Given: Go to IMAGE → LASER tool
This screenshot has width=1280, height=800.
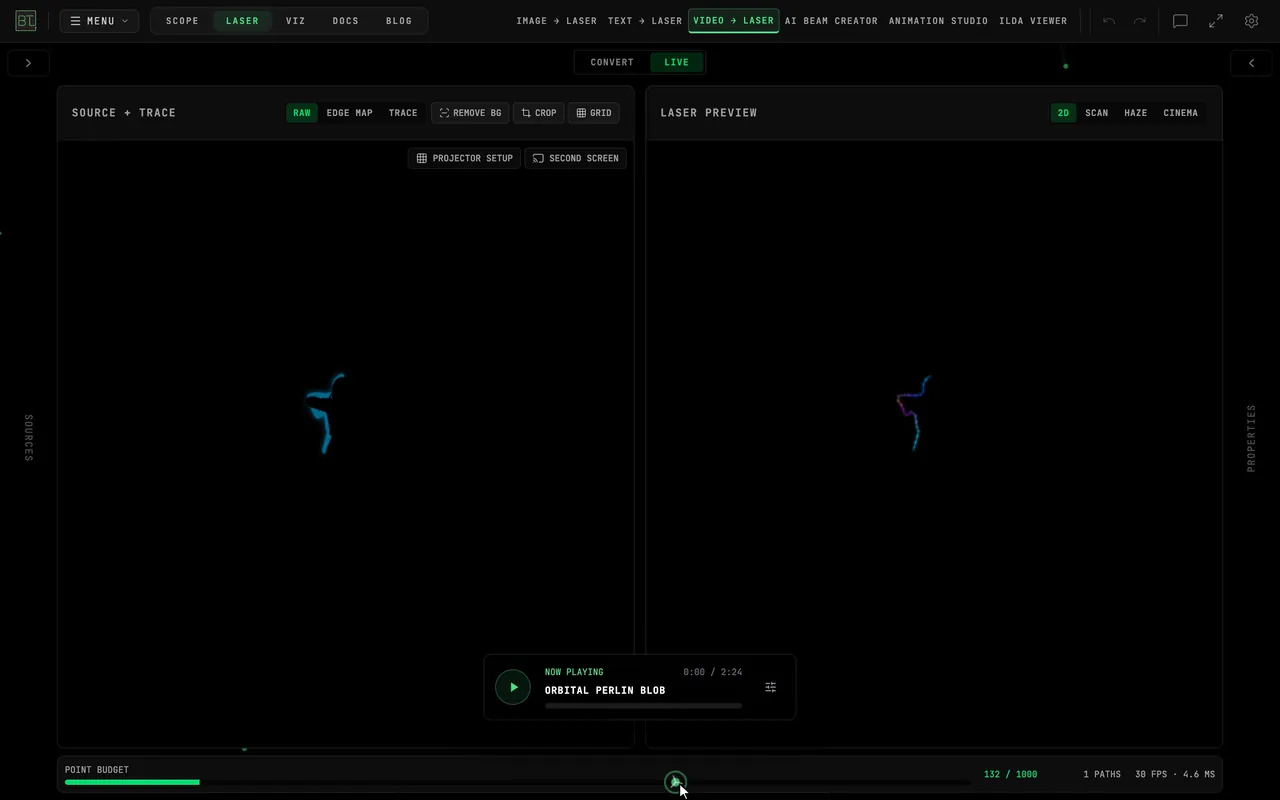Looking at the screenshot, I should [x=556, y=21].
